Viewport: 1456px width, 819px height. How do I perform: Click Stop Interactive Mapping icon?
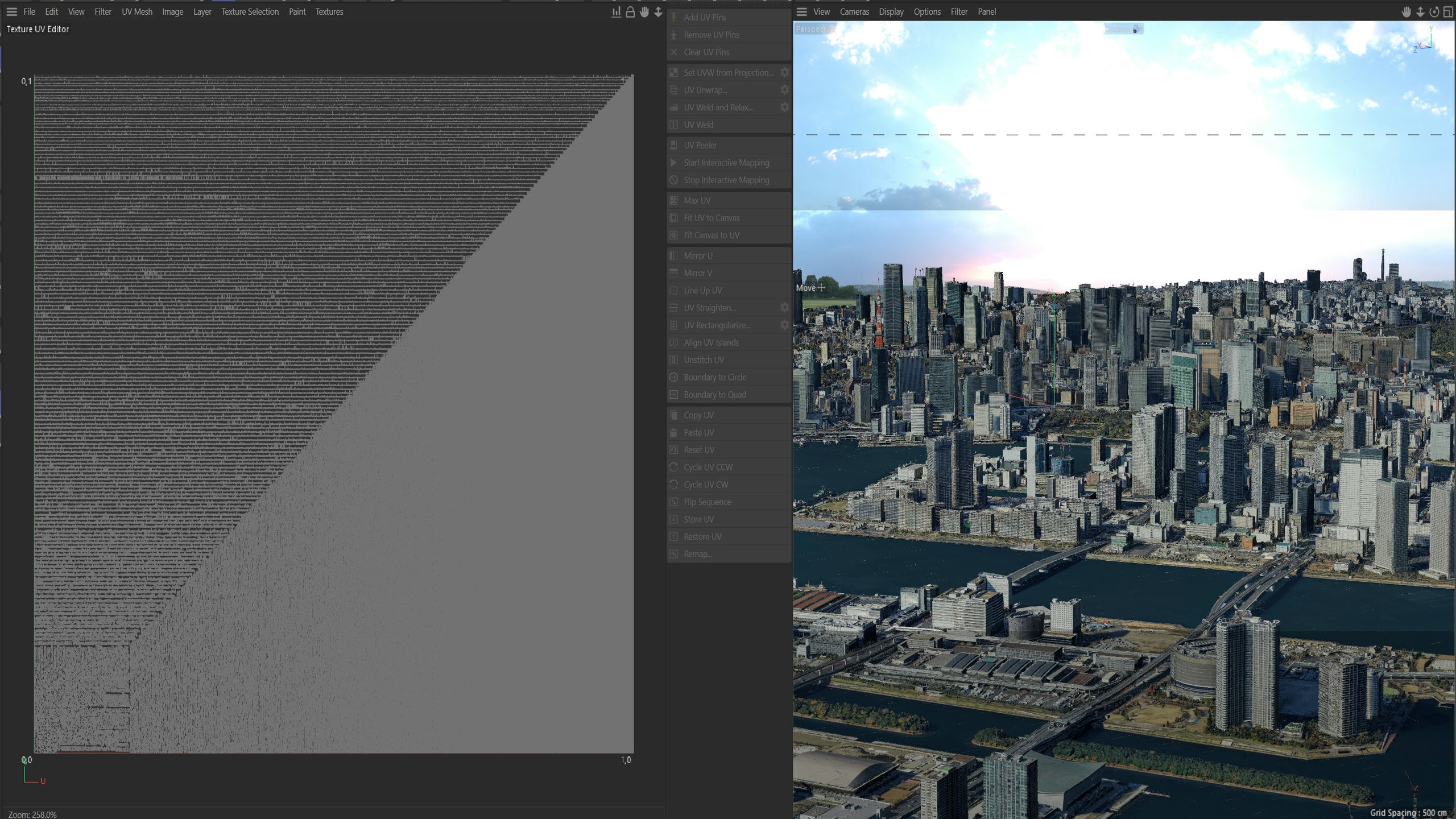tap(674, 180)
